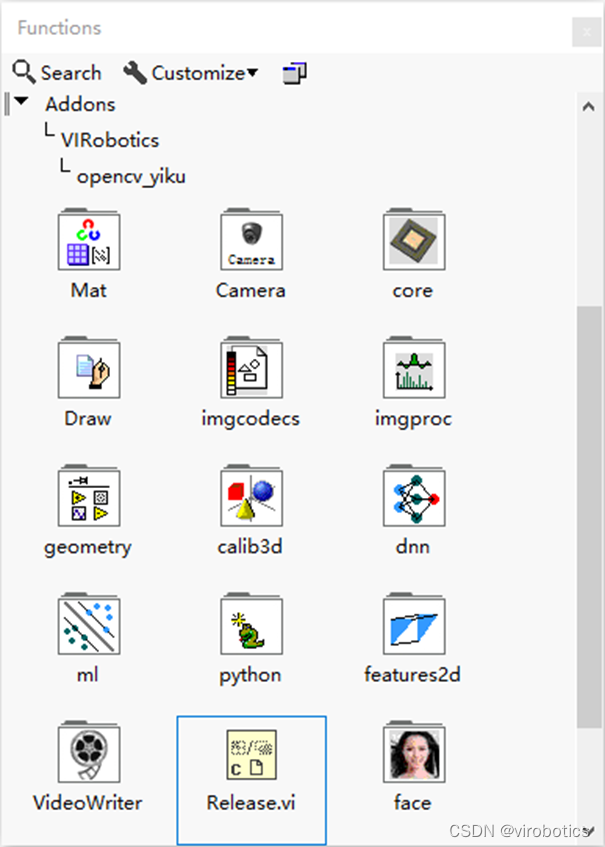The height and width of the screenshot is (847, 605).
Task: Select the opencv_yiku tree entry
Action: [131, 177]
